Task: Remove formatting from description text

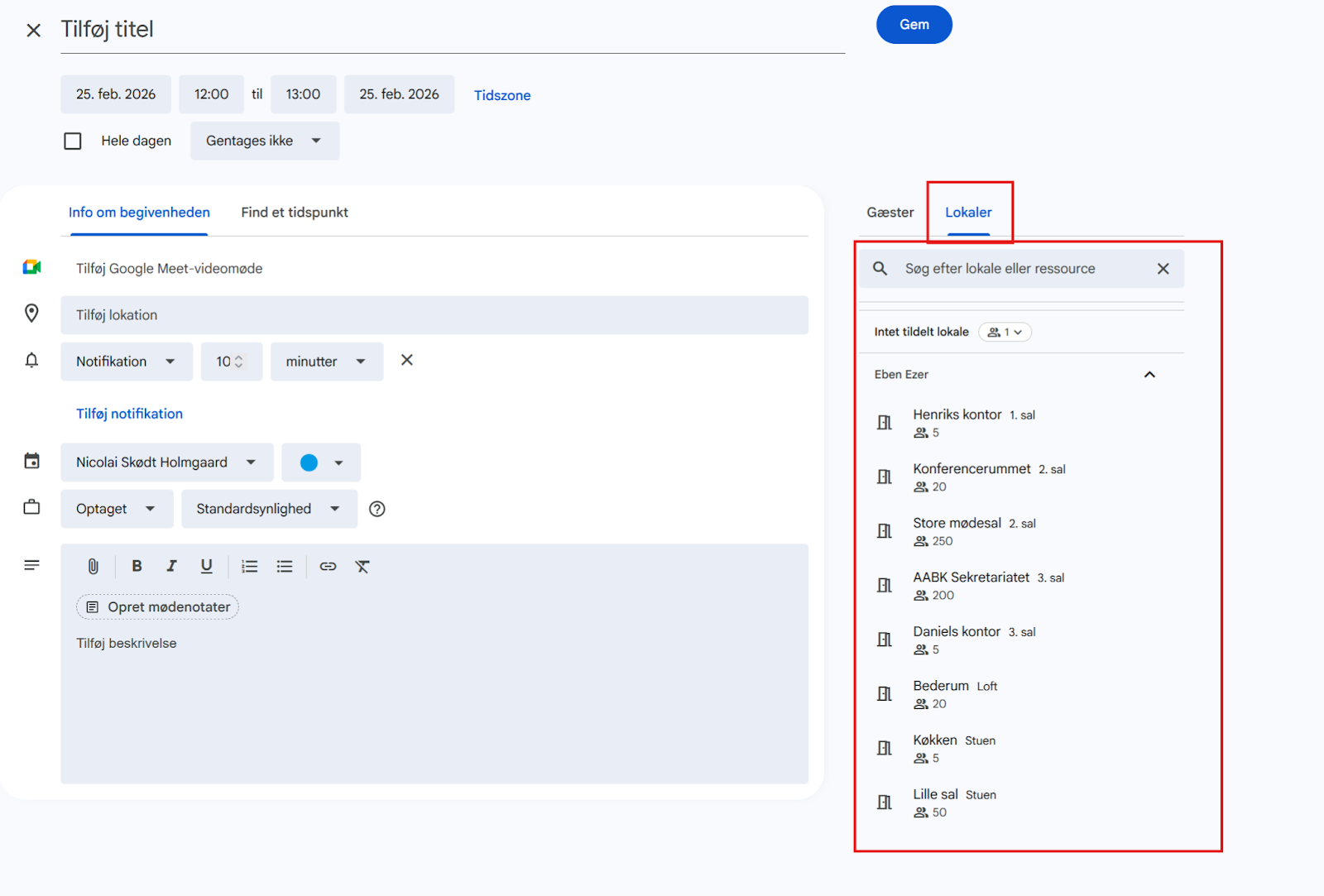Action: point(362,567)
